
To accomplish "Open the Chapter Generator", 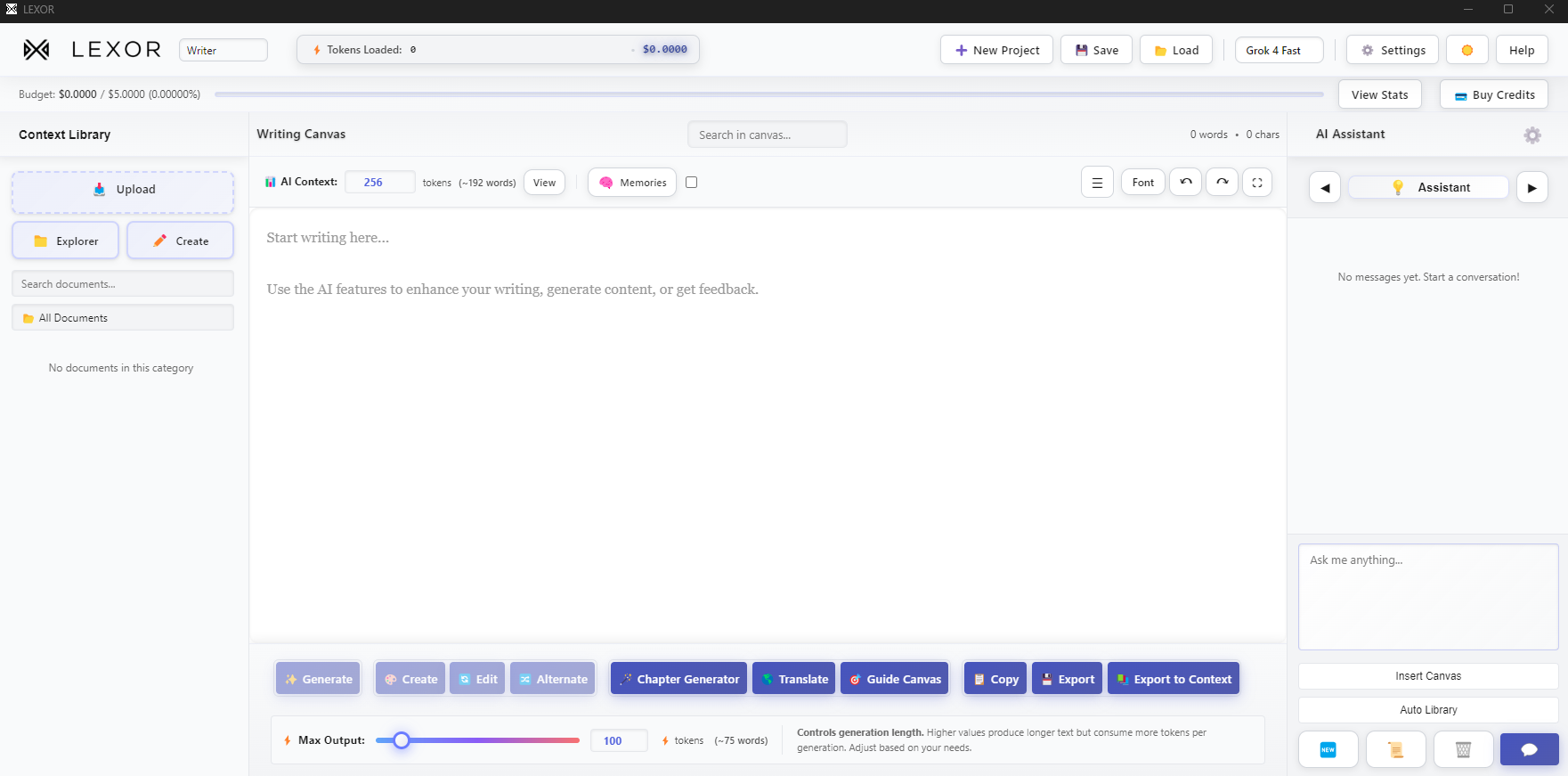I will pyautogui.click(x=679, y=679).
